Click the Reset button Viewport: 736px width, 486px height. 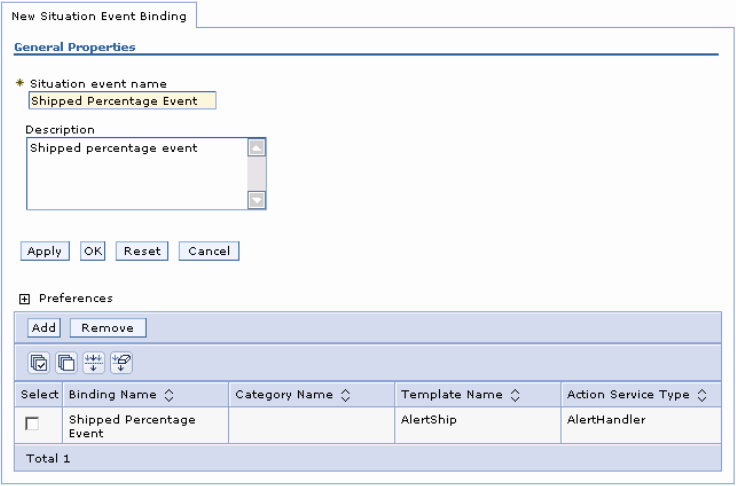142,251
